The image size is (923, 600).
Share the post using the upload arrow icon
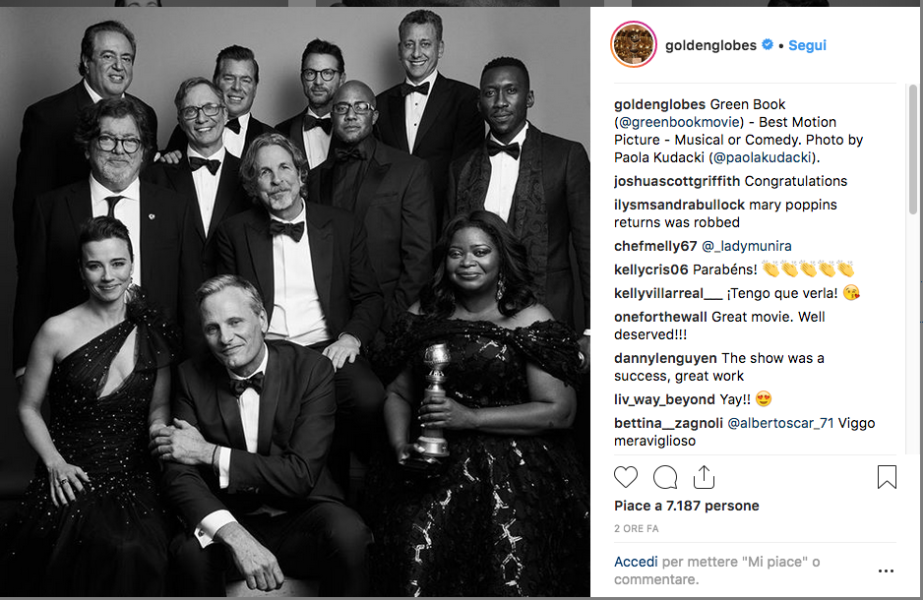(704, 477)
